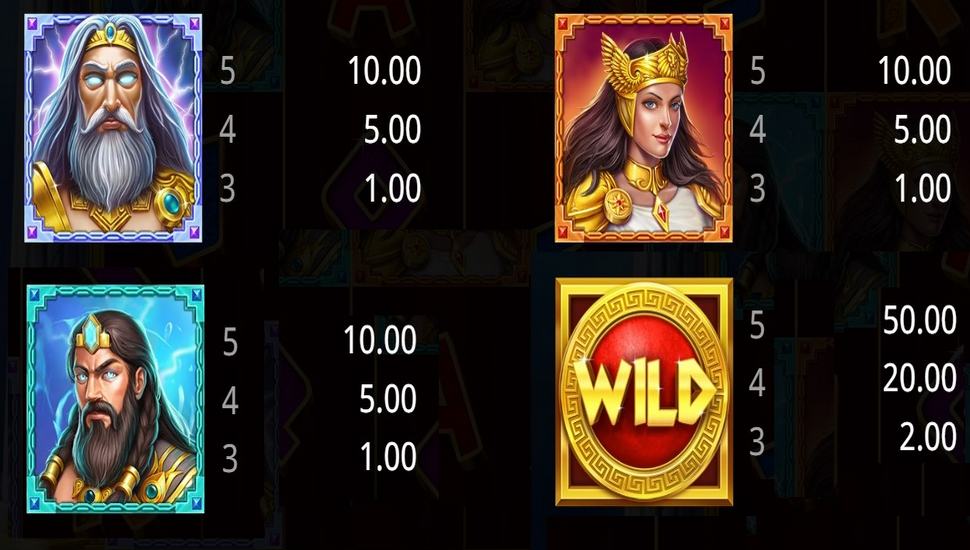Screen dimensions: 970x550
Task: Click count 5 beside Zeus symbol
Action: coord(228,72)
